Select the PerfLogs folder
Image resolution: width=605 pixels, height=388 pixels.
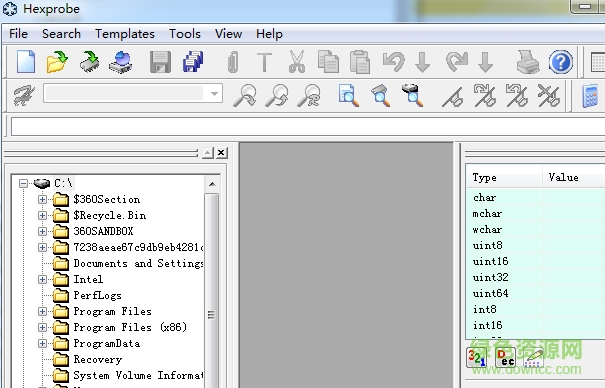tap(97, 295)
